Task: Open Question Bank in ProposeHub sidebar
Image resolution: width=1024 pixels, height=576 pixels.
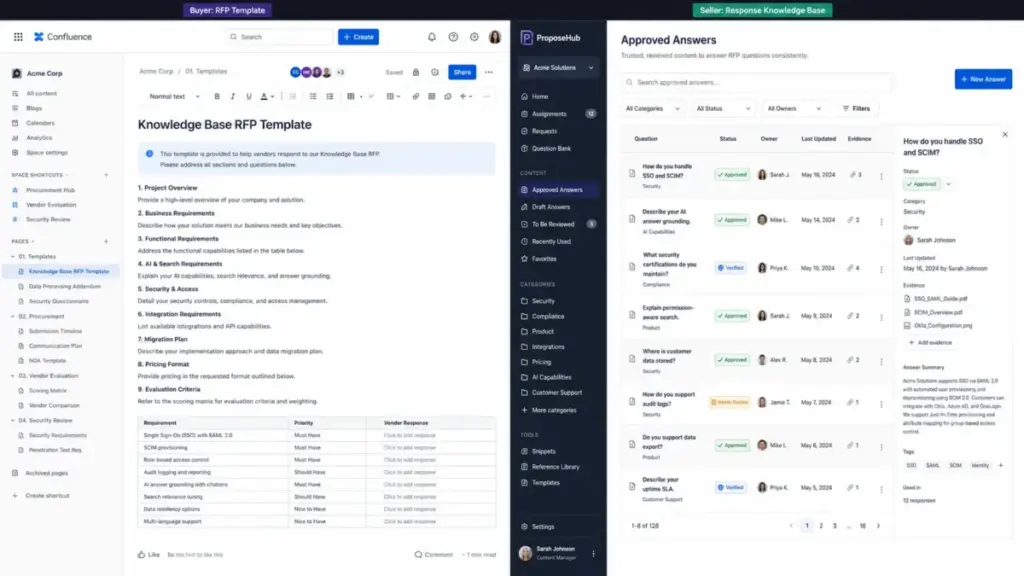Action: point(551,148)
